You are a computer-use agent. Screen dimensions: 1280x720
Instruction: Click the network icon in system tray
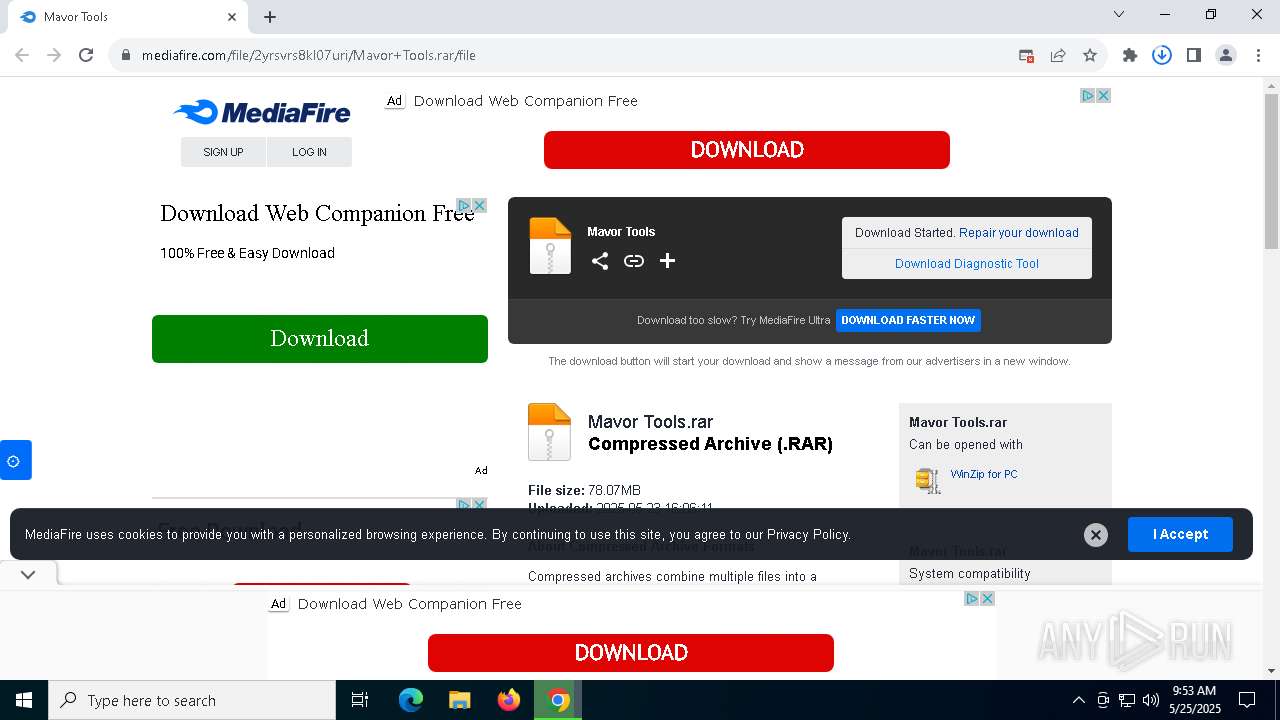[1127, 700]
